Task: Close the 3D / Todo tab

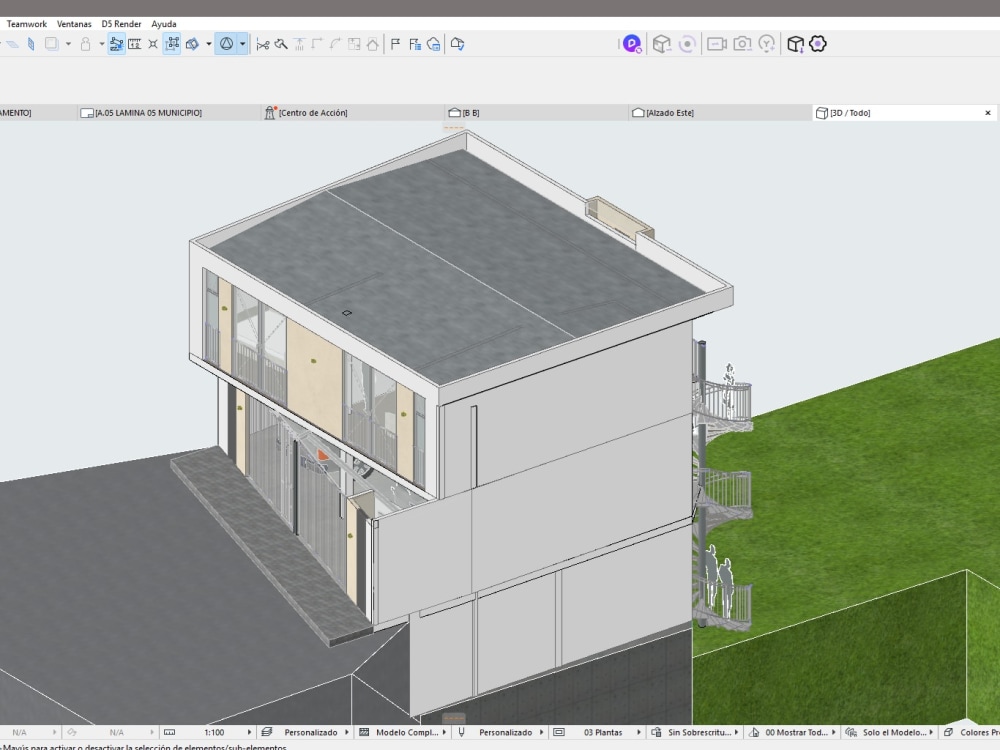Action: (x=988, y=113)
